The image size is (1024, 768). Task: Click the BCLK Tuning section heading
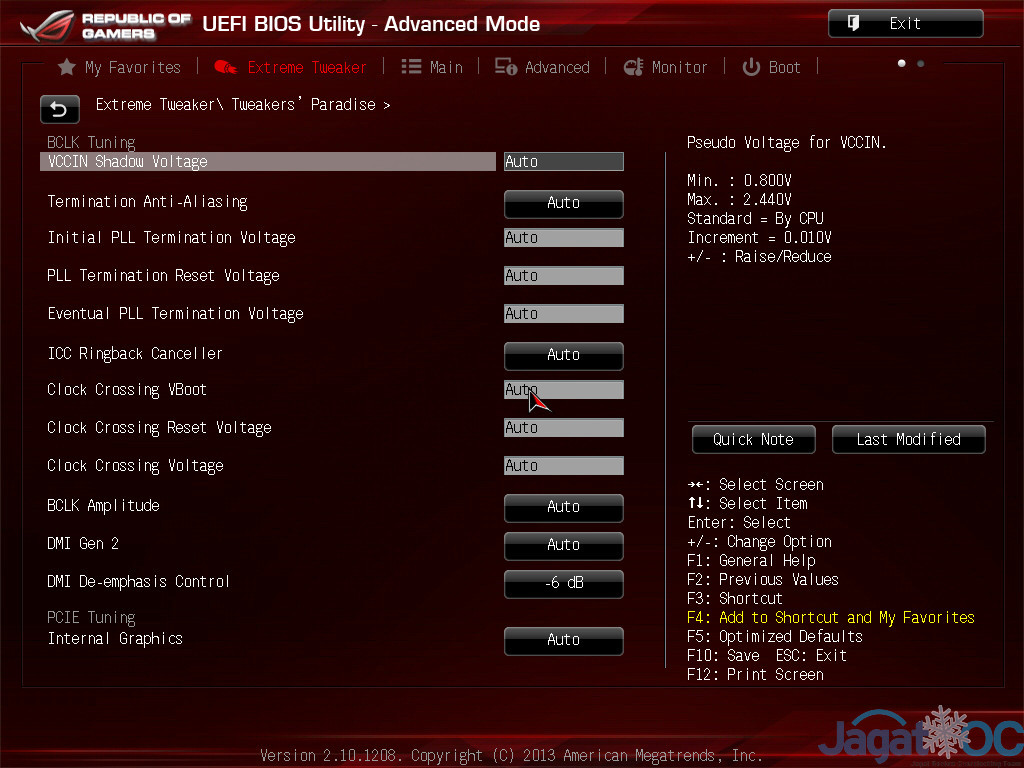coord(91,142)
